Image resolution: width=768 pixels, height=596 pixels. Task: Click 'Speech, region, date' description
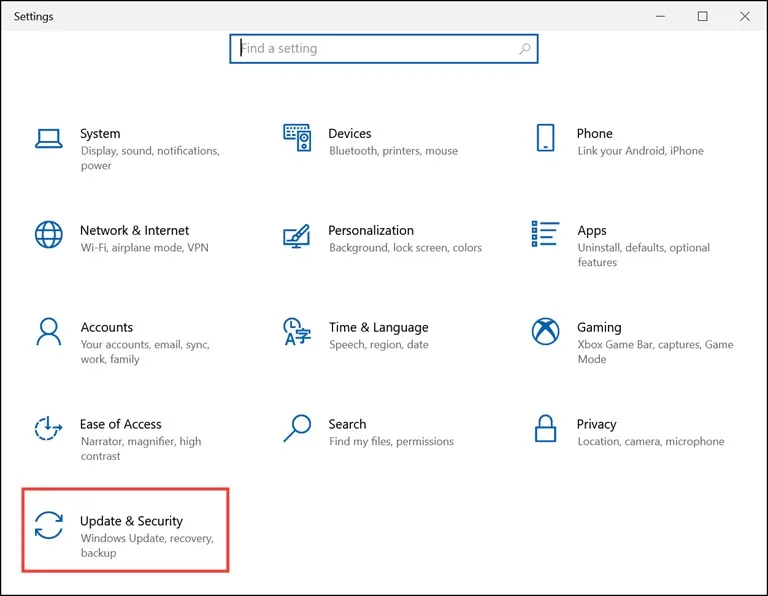[x=379, y=345]
